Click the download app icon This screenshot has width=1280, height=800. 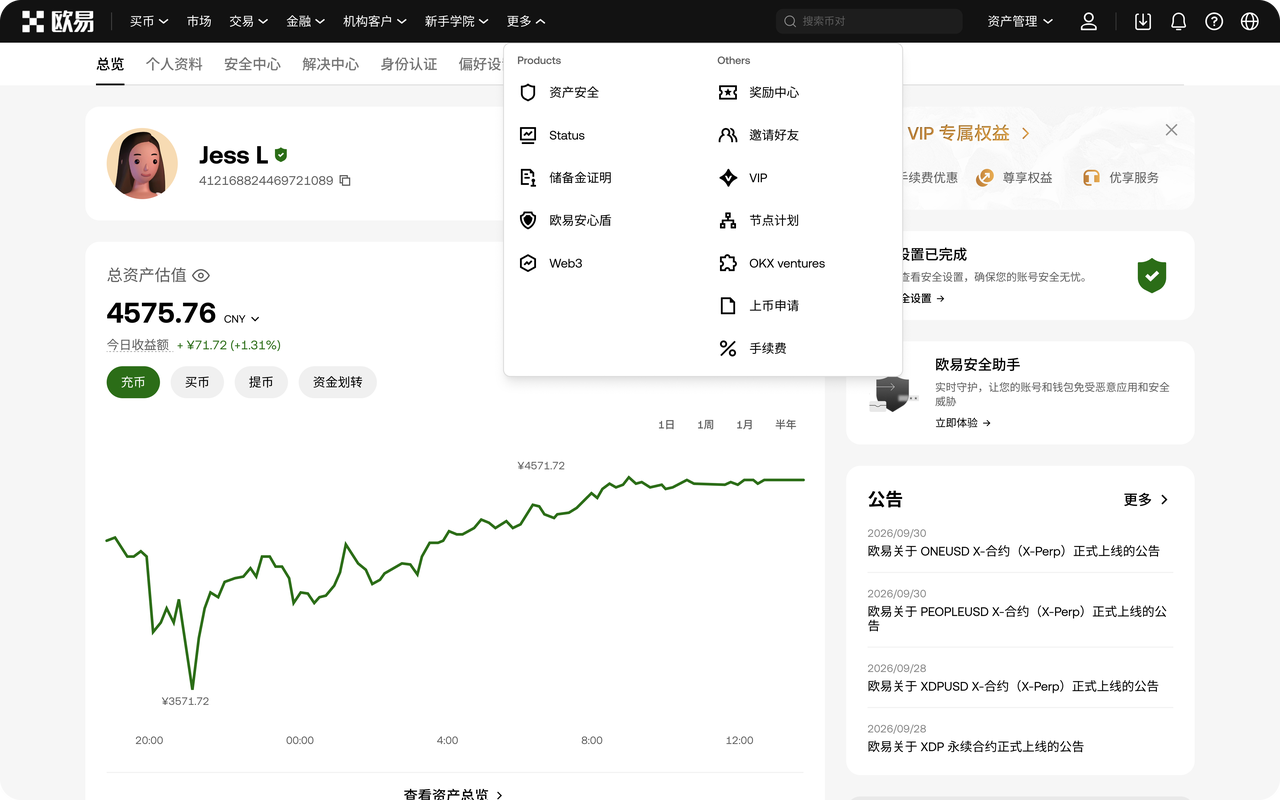[x=1143, y=21]
